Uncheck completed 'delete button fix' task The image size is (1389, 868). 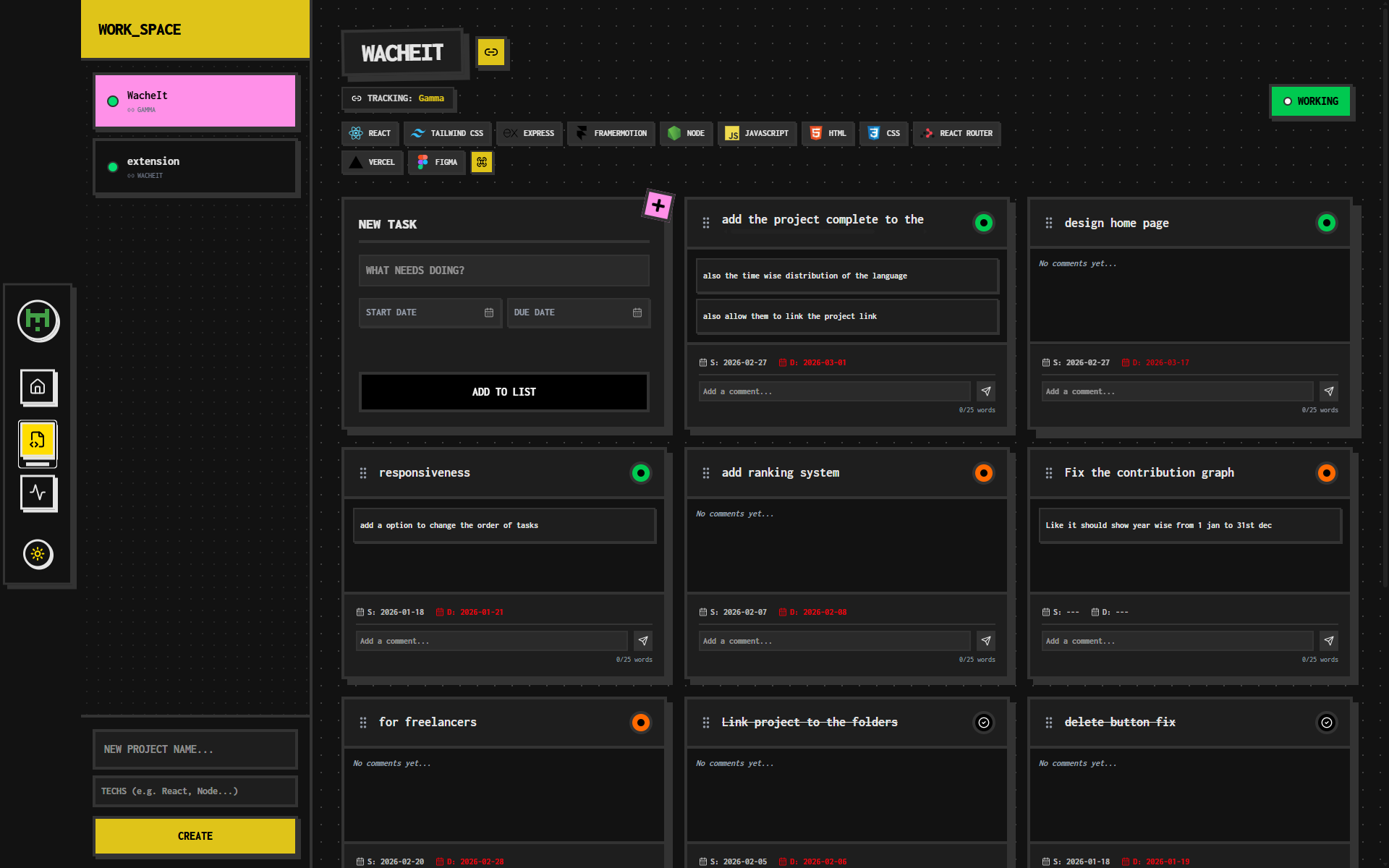pyautogui.click(x=1327, y=723)
